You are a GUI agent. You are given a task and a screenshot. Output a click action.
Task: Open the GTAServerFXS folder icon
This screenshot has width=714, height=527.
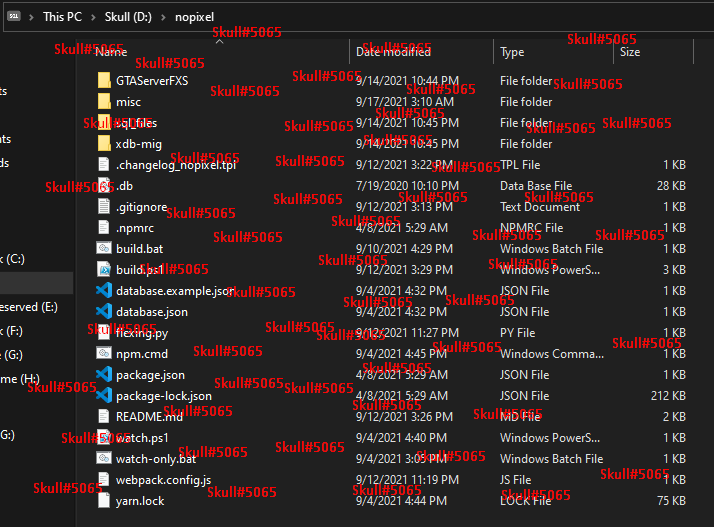pos(104,81)
